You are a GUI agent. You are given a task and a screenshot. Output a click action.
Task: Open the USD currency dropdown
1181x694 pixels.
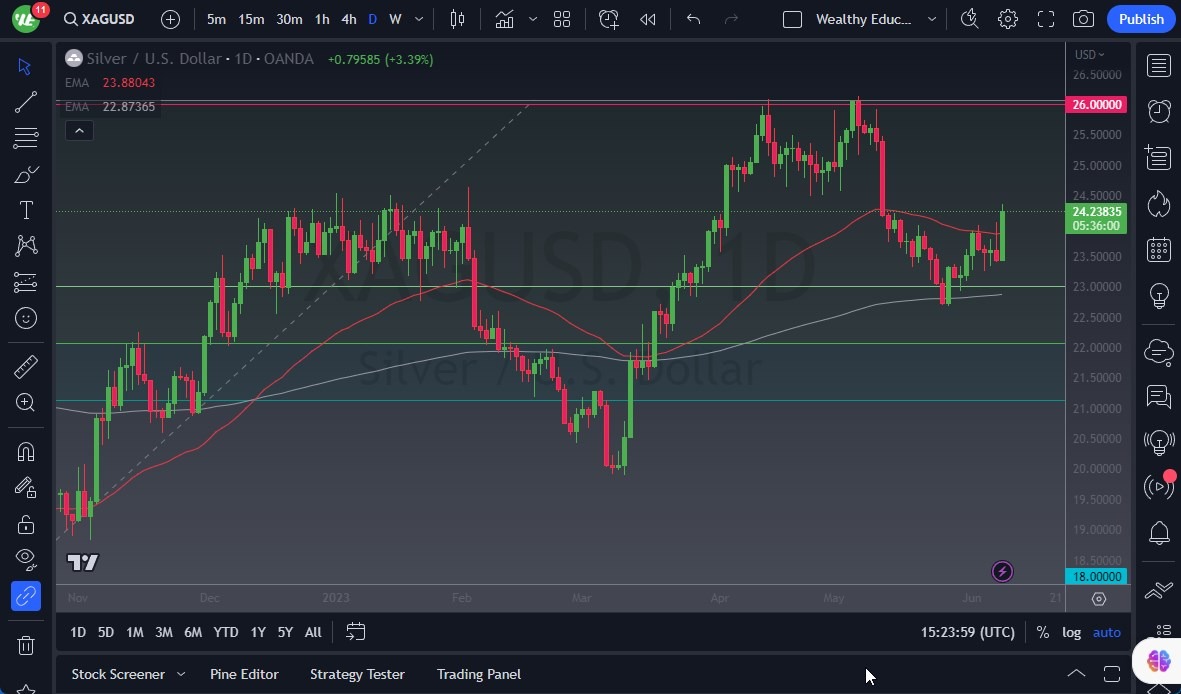pos(1089,54)
